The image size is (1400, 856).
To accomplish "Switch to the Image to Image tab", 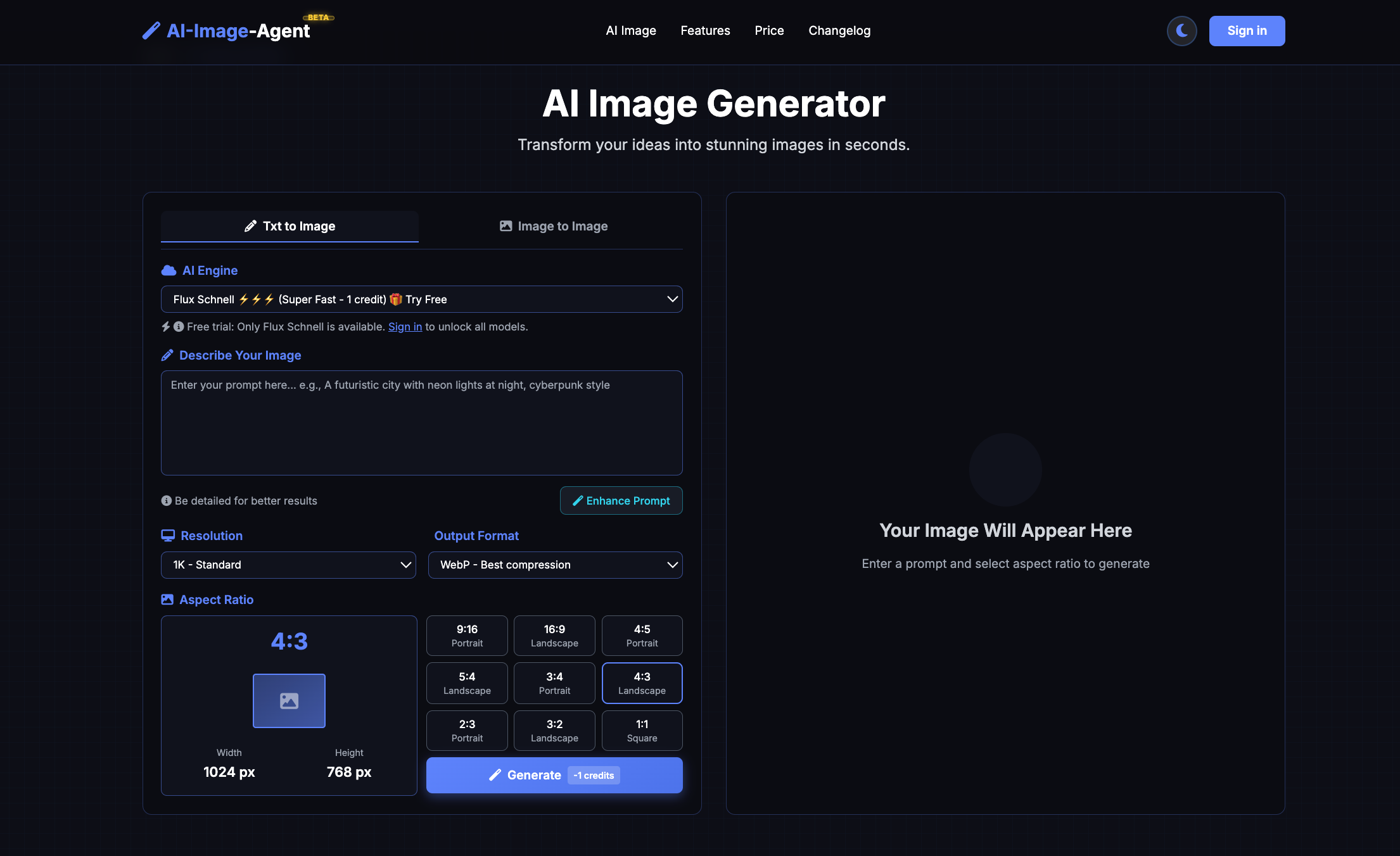I will point(553,226).
